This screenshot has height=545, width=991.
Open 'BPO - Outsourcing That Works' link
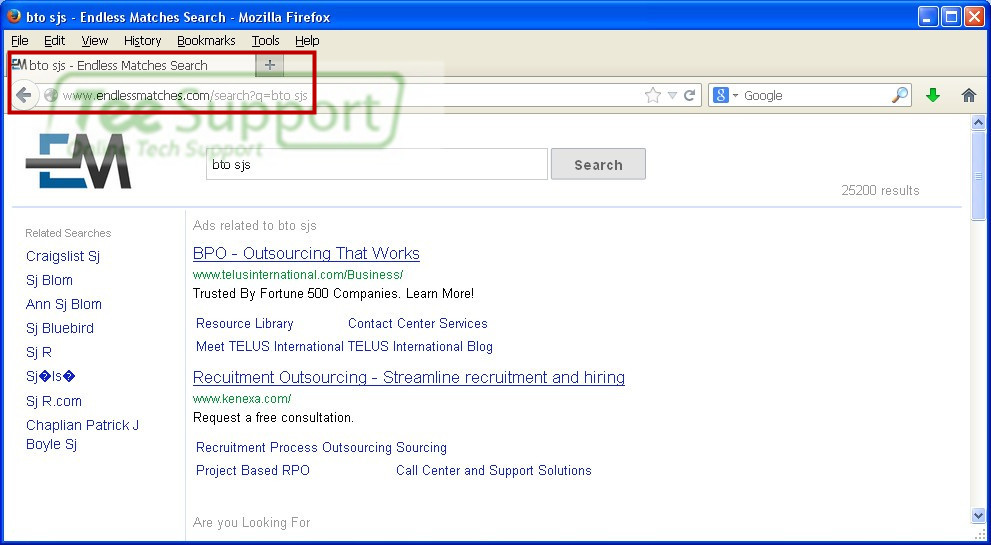(306, 254)
